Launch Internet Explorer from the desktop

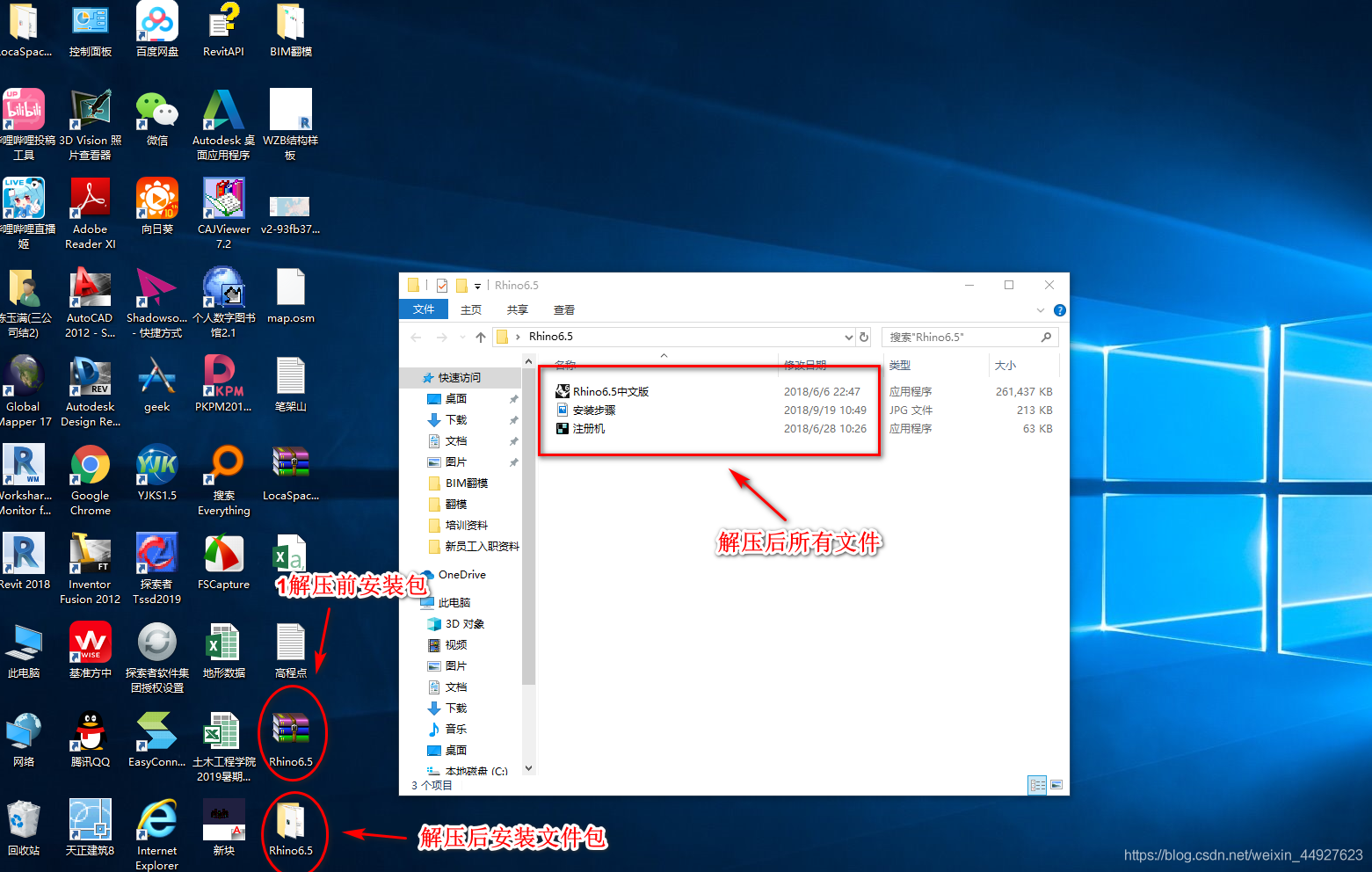[x=157, y=834]
